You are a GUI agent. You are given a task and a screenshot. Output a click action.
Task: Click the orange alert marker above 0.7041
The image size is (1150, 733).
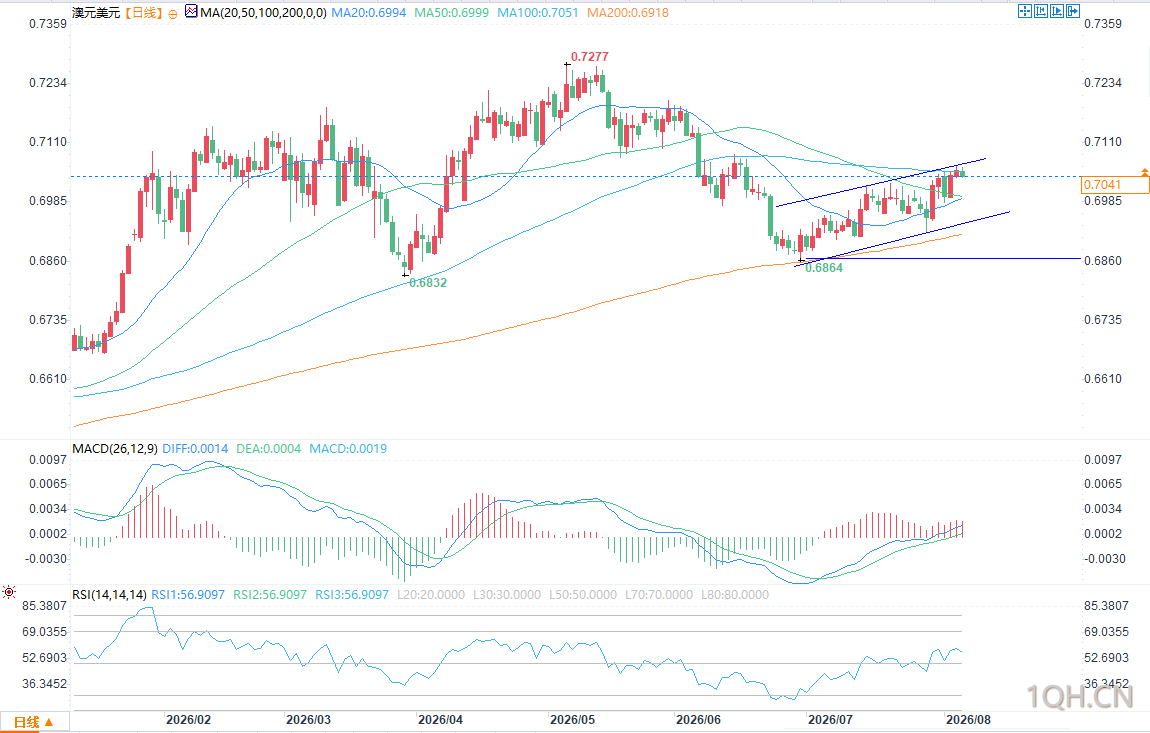(x=1144, y=171)
